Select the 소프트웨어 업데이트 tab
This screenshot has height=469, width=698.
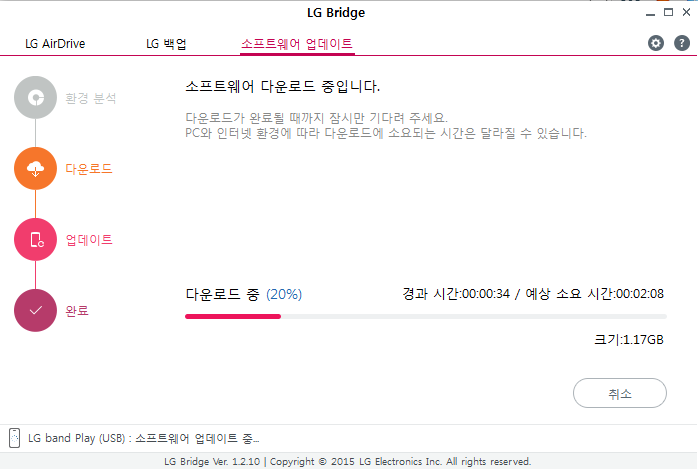tap(297, 44)
